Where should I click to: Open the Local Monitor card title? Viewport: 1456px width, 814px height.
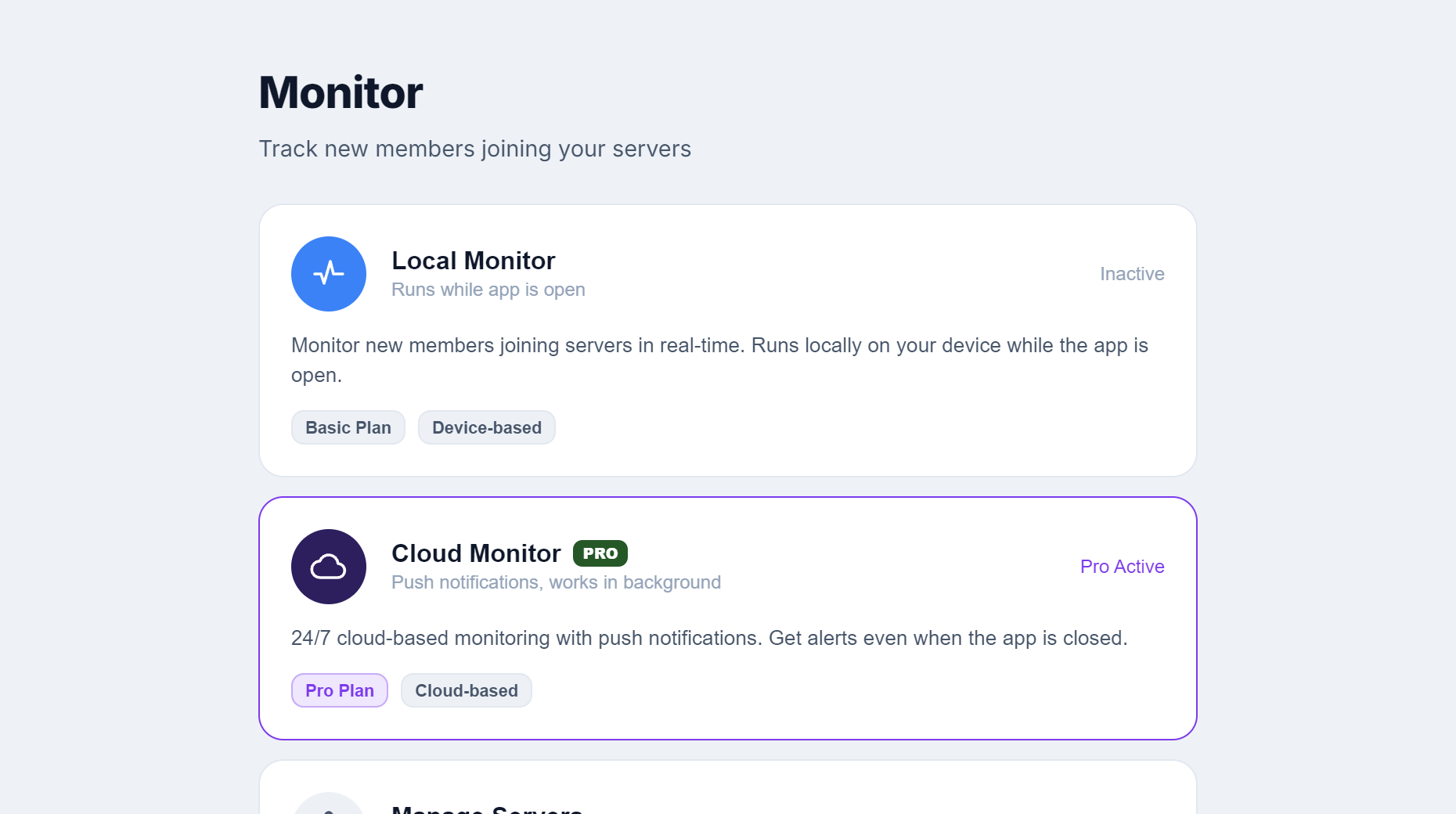pyautogui.click(x=474, y=261)
